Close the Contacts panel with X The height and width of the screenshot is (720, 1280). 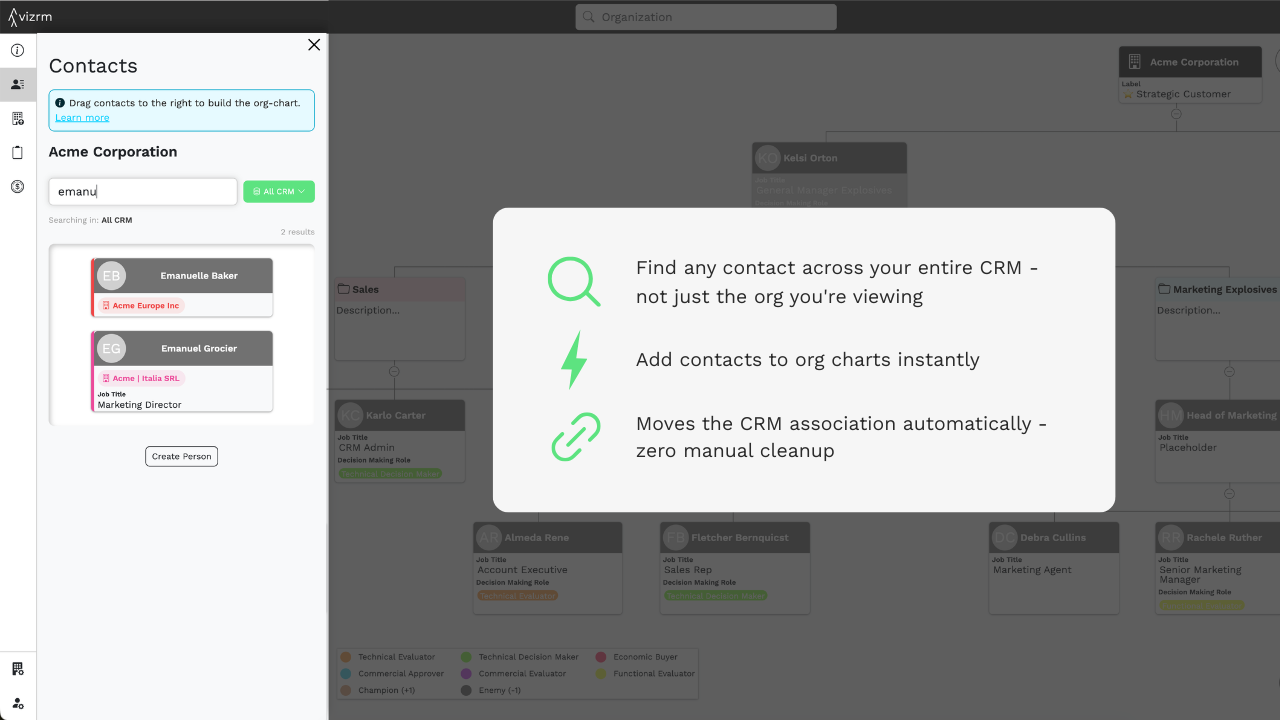tap(314, 45)
